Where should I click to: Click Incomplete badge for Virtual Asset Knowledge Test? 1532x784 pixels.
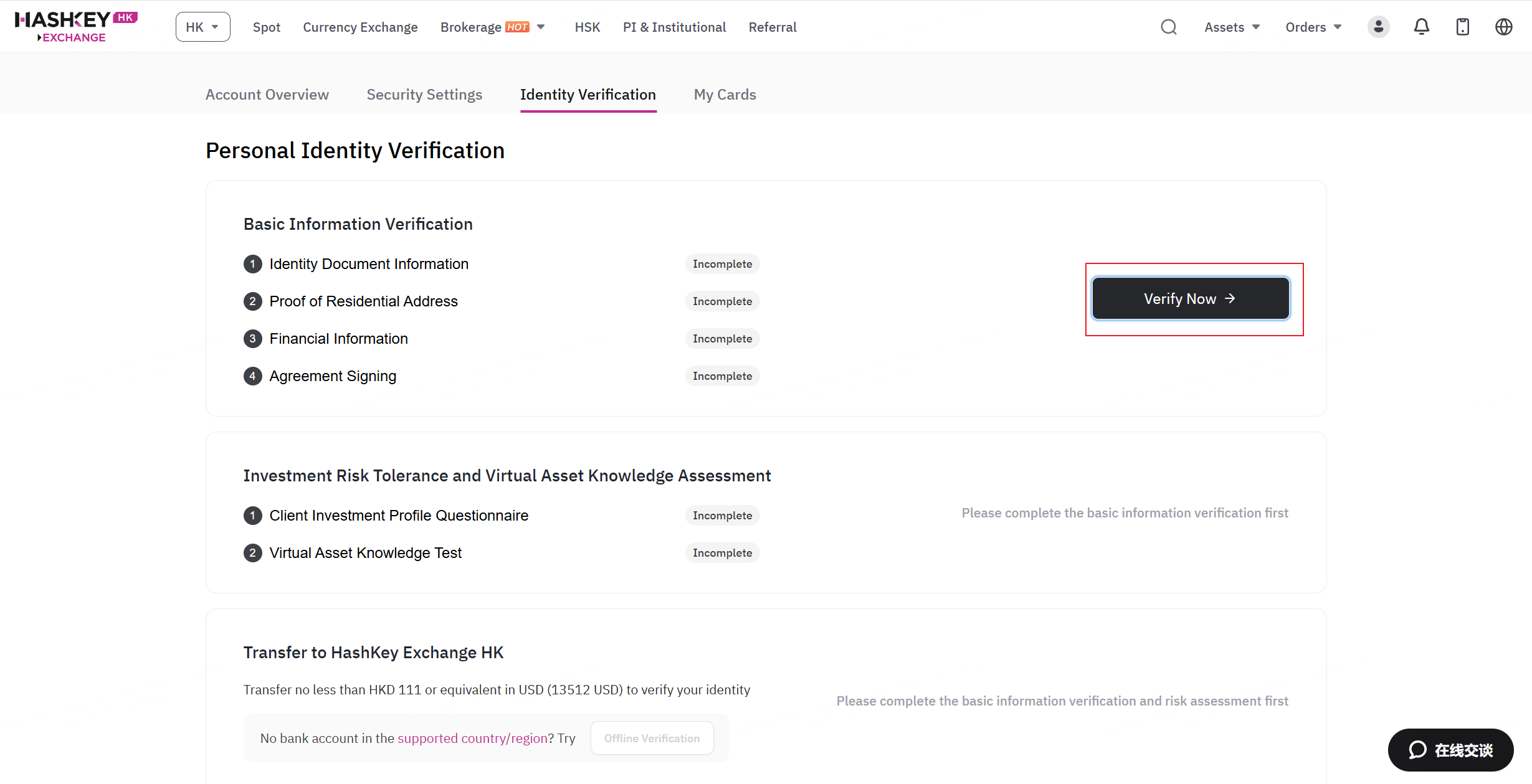(723, 553)
